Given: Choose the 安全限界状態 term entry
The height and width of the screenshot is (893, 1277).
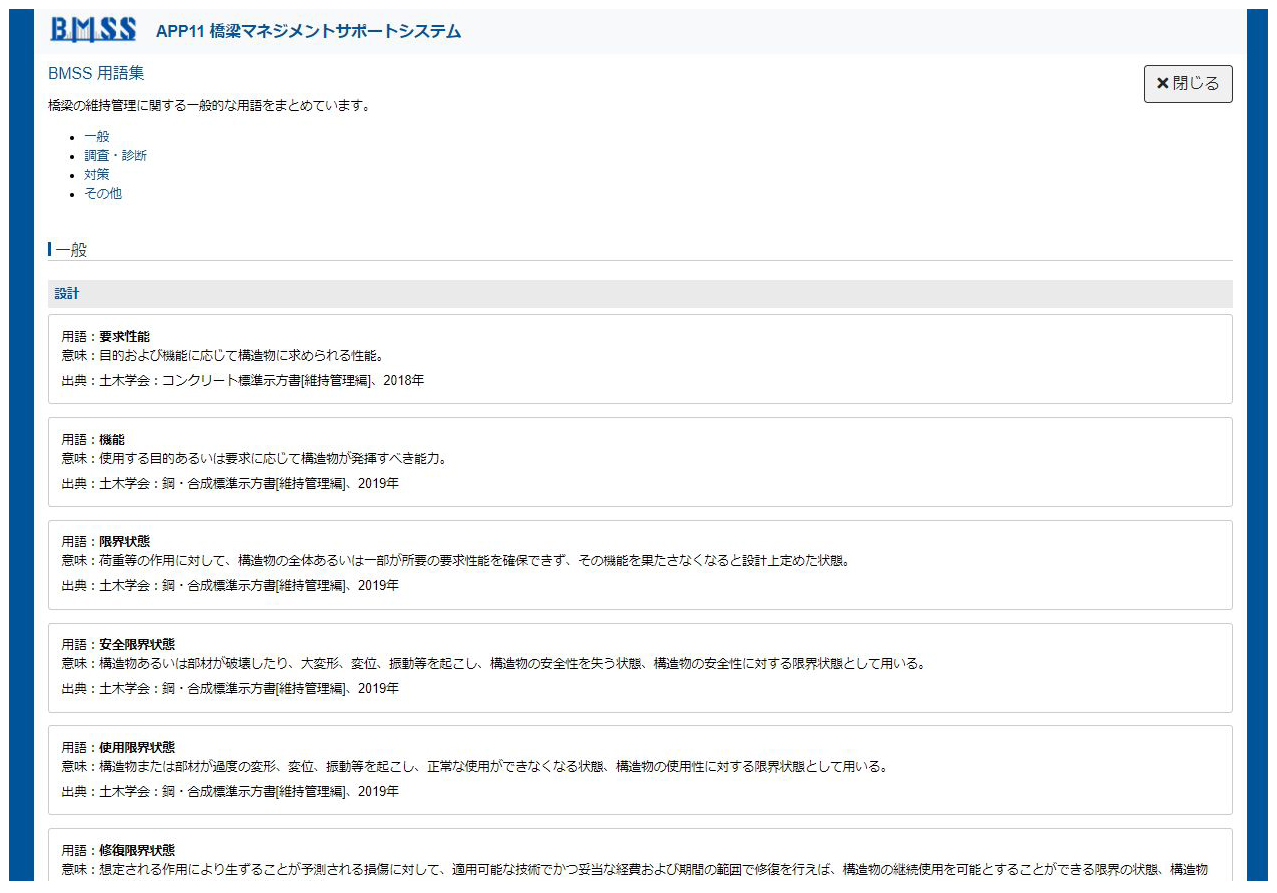Looking at the screenshot, I should point(137,645).
